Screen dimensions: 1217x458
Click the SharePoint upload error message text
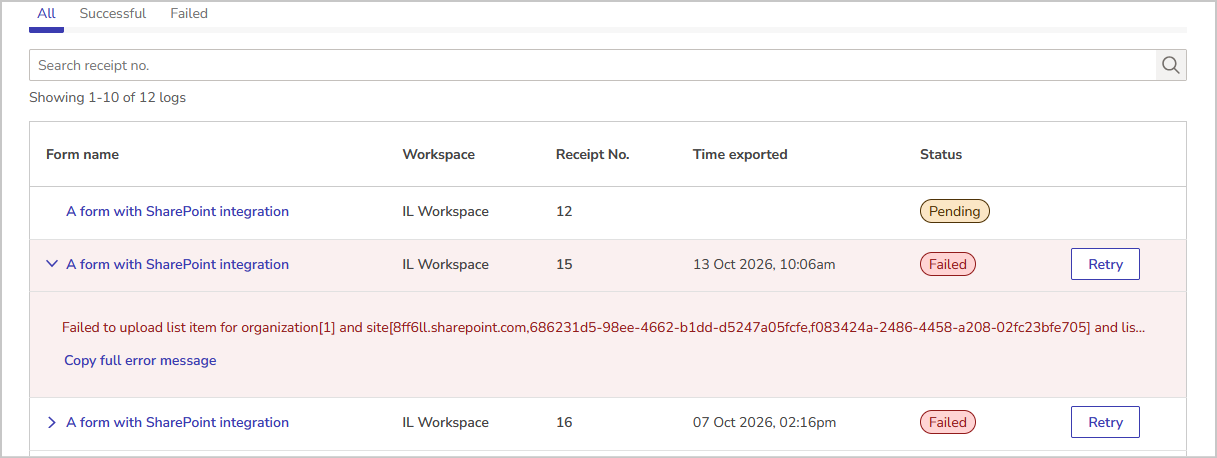click(604, 328)
